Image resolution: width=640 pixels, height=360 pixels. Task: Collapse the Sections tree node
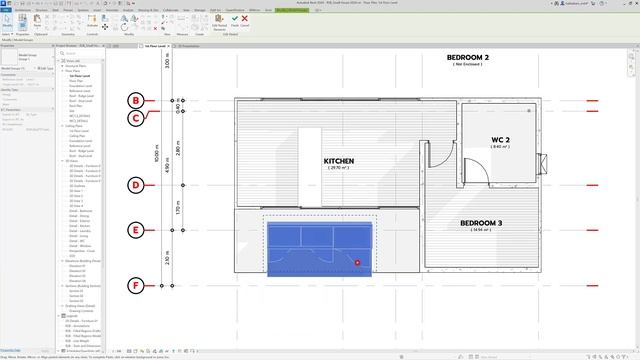coord(62,286)
